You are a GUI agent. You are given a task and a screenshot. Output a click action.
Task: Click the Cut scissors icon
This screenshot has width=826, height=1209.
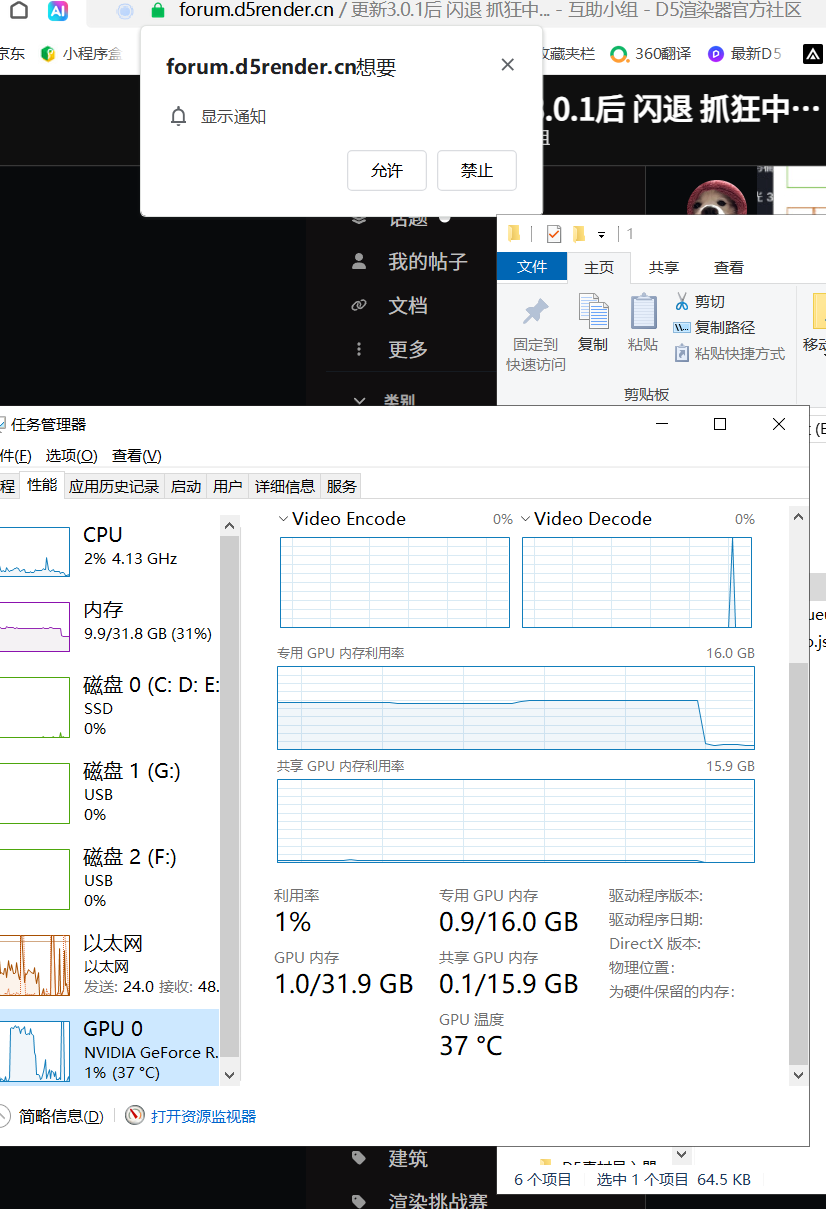point(682,301)
